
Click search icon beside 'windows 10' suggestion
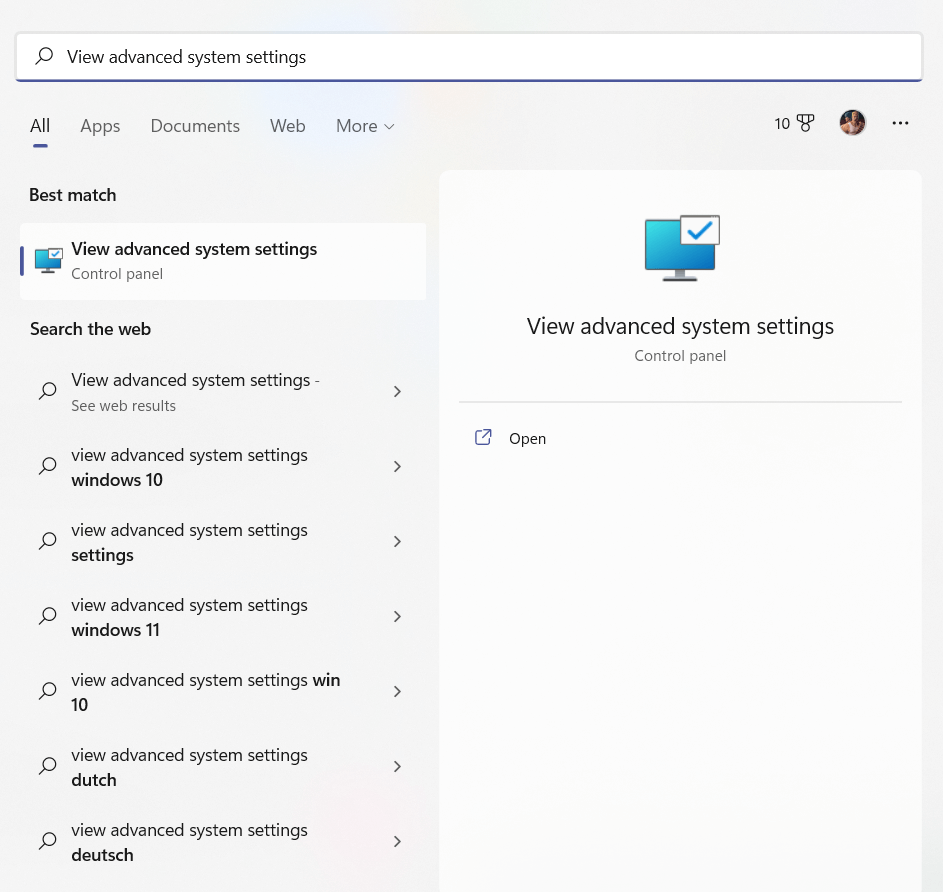click(48, 466)
